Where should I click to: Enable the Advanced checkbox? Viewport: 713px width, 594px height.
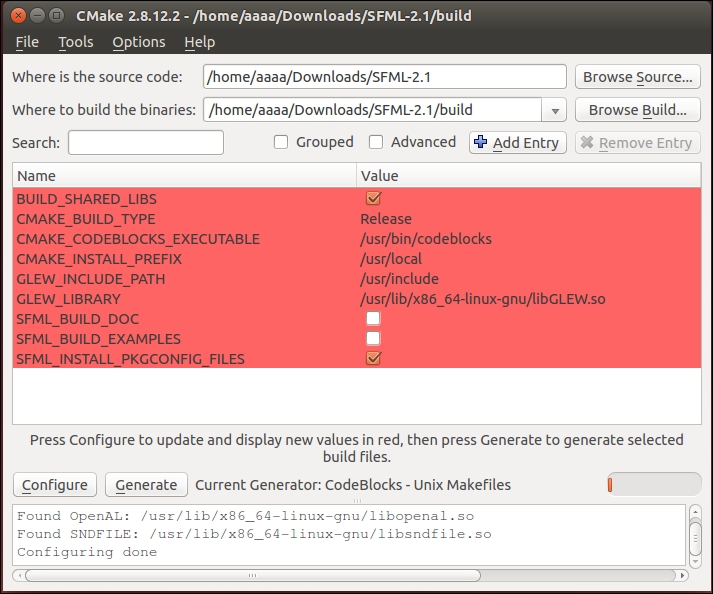[376, 142]
